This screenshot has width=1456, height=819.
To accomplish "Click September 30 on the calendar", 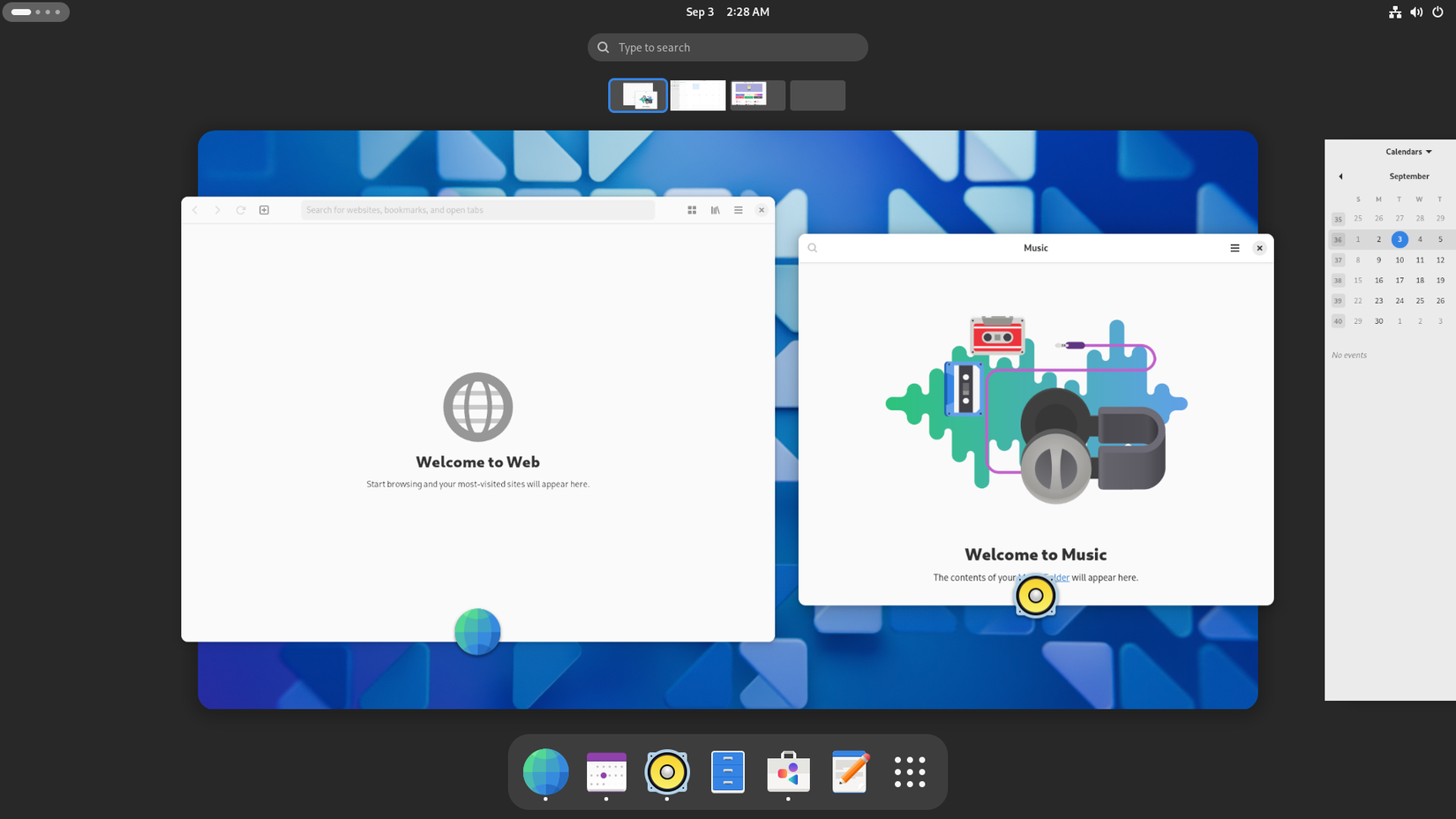I will point(1378,321).
